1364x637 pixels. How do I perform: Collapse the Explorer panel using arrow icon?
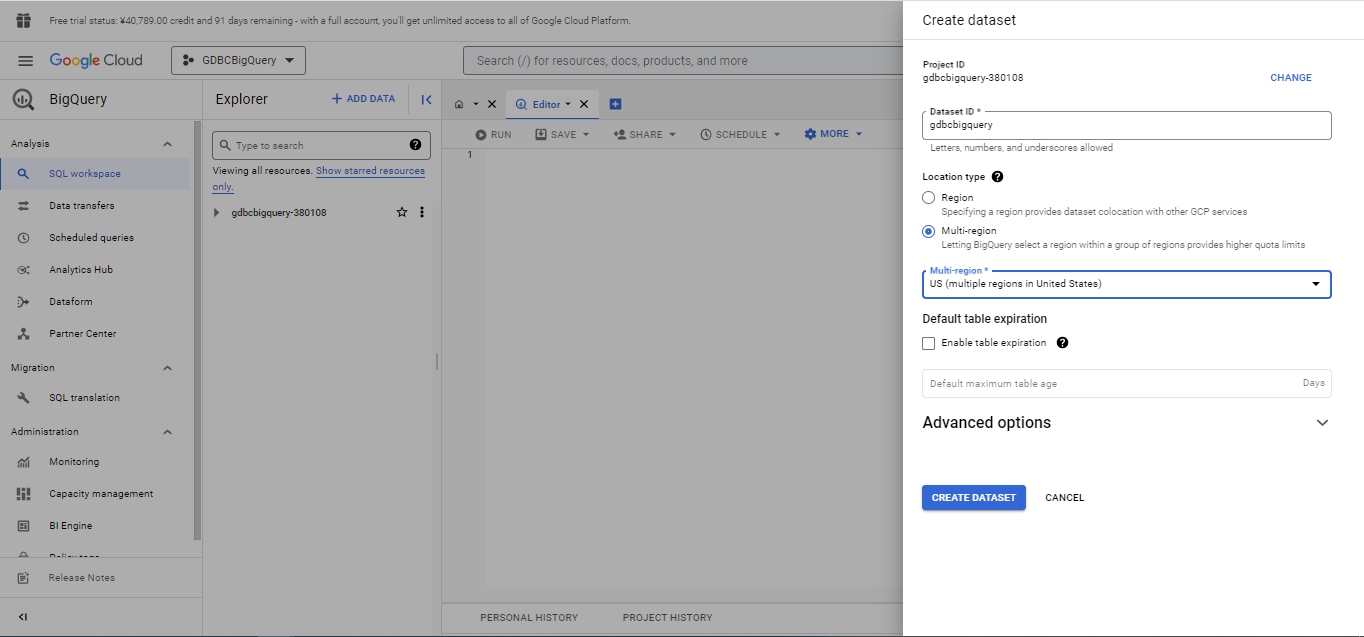[426, 99]
